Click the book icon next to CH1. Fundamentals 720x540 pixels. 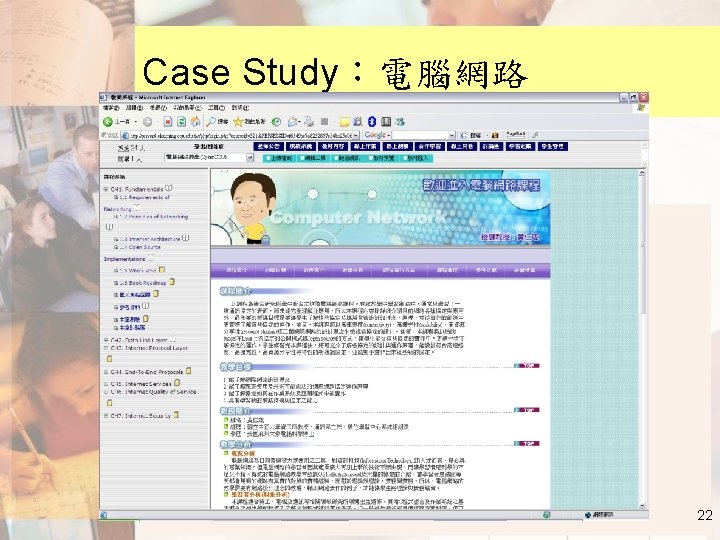coord(169,188)
